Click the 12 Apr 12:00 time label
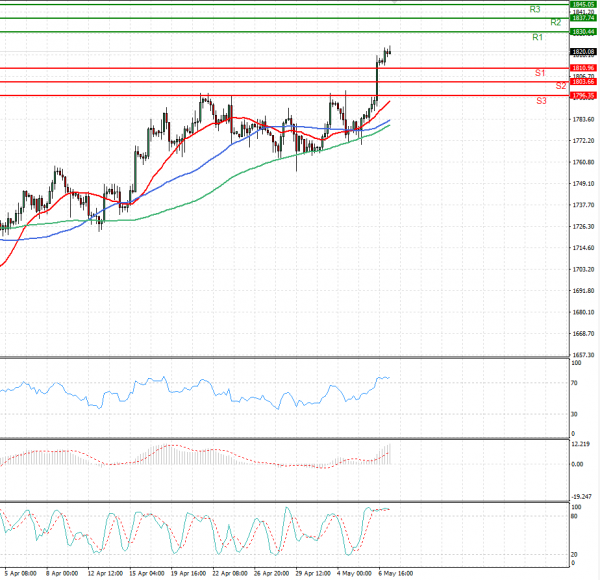600x580 pixels. [105, 573]
